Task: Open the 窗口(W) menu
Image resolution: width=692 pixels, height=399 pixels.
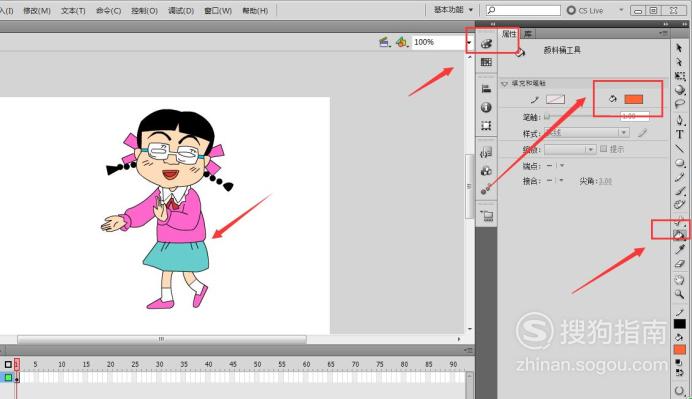Action: point(218,11)
